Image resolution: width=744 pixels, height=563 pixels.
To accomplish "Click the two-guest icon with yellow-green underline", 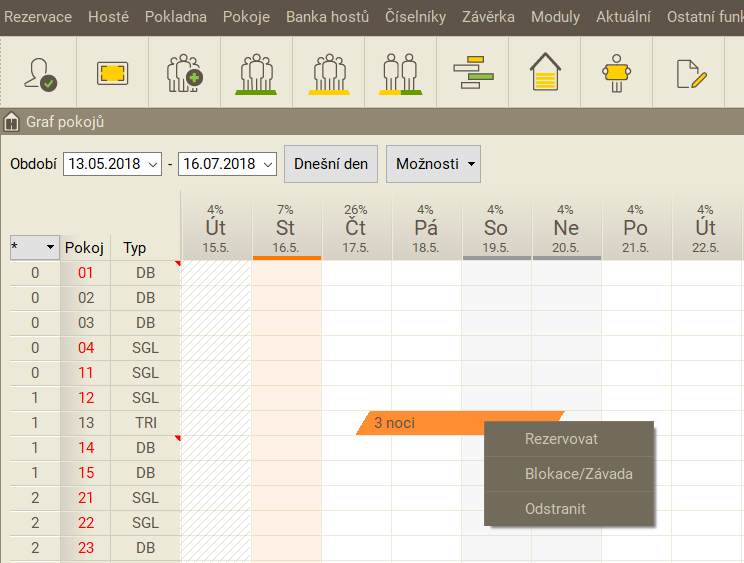I will click(400, 73).
